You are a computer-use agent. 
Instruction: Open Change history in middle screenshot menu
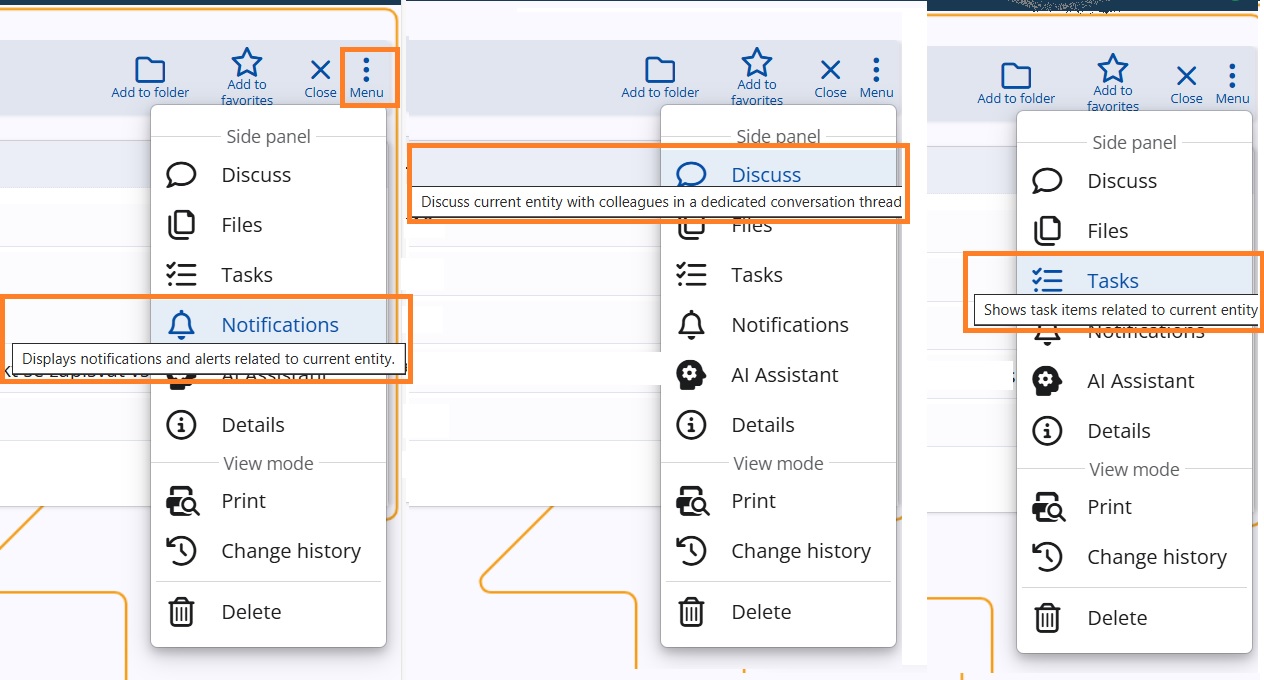(778, 551)
